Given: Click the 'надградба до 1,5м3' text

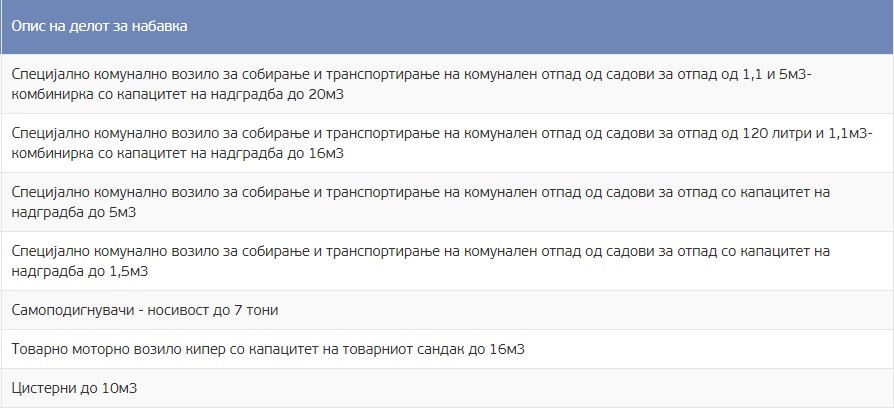Looking at the screenshot, I should [79, 270].
